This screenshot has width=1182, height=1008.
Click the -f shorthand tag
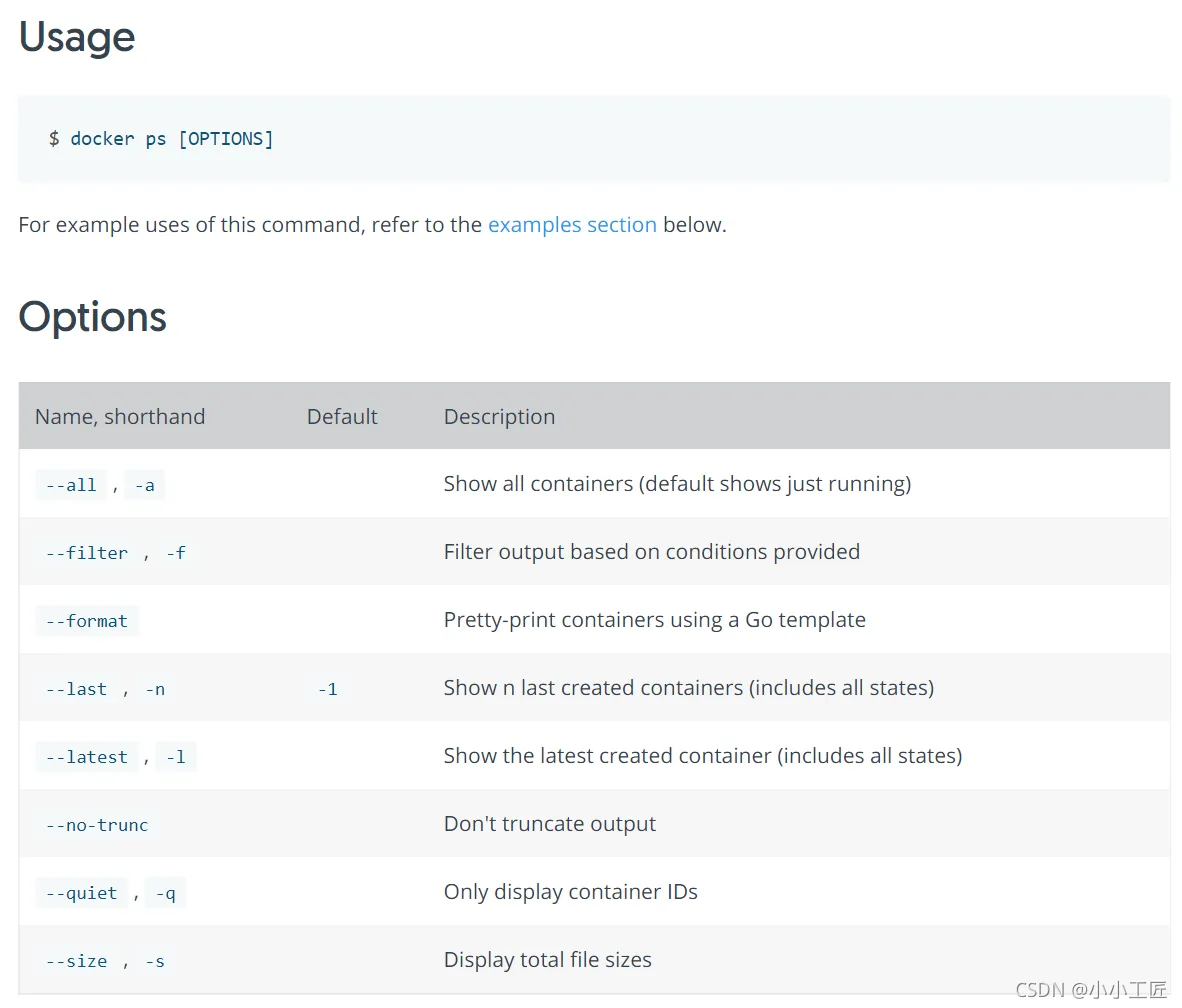pyautogui.click(x=176, y=553)
